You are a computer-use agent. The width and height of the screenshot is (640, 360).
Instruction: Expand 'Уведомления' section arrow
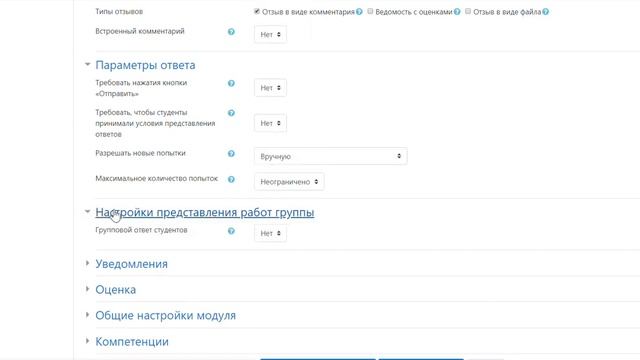87,263
